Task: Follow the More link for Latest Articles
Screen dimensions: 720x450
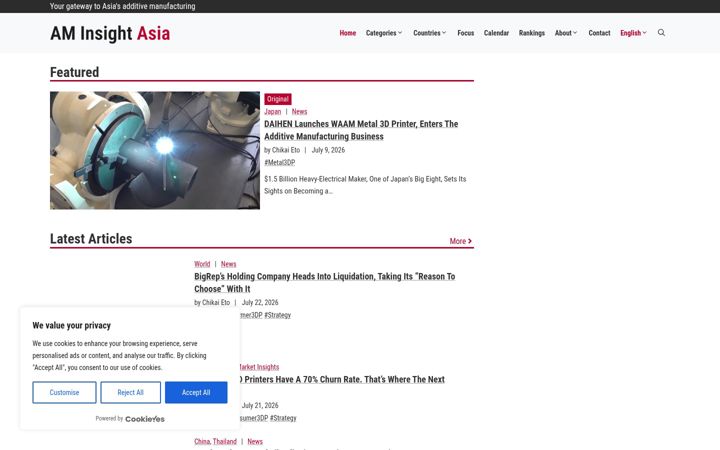Action: tap(461, 241)
